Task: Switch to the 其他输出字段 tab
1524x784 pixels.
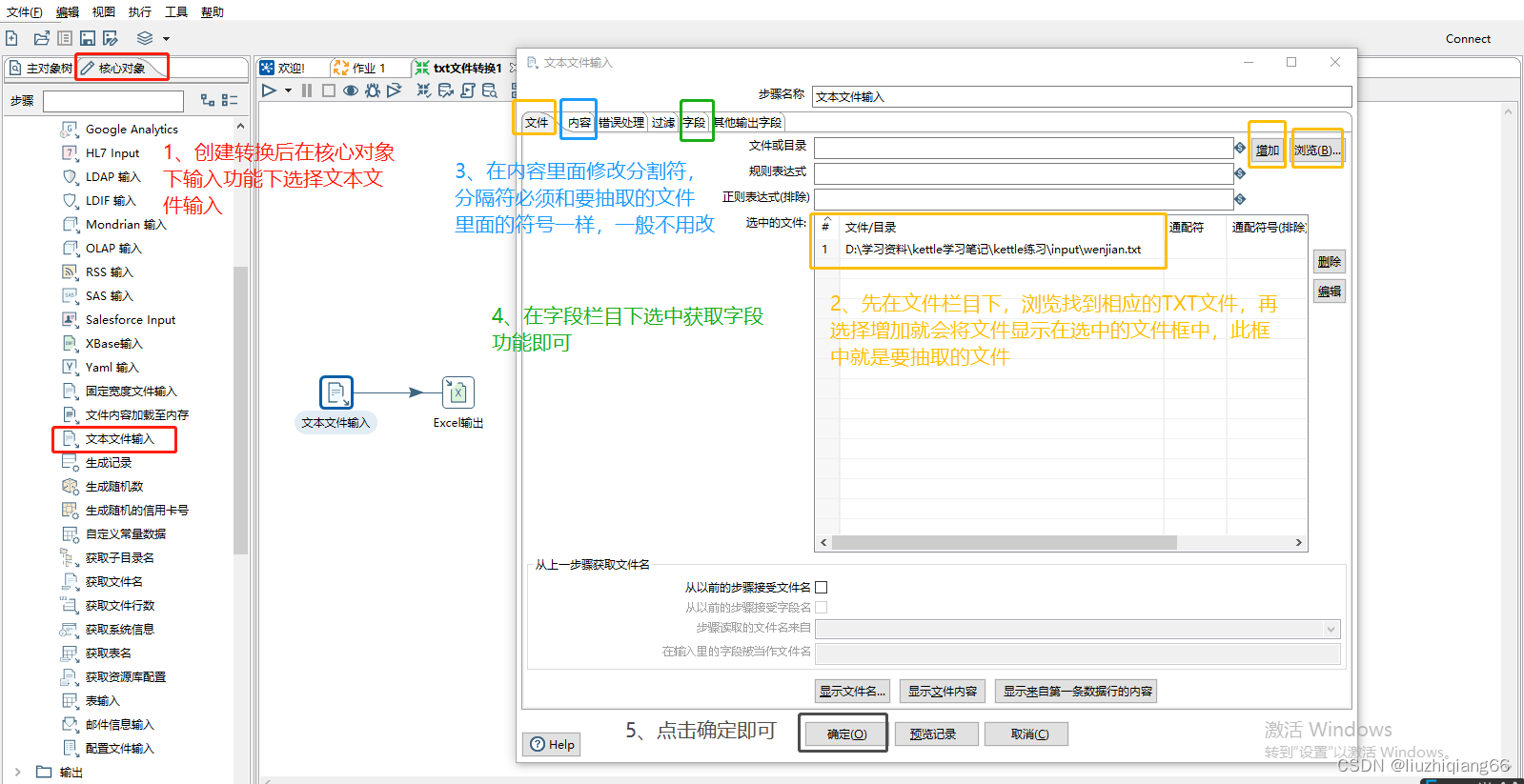Action: pos(748,122)
